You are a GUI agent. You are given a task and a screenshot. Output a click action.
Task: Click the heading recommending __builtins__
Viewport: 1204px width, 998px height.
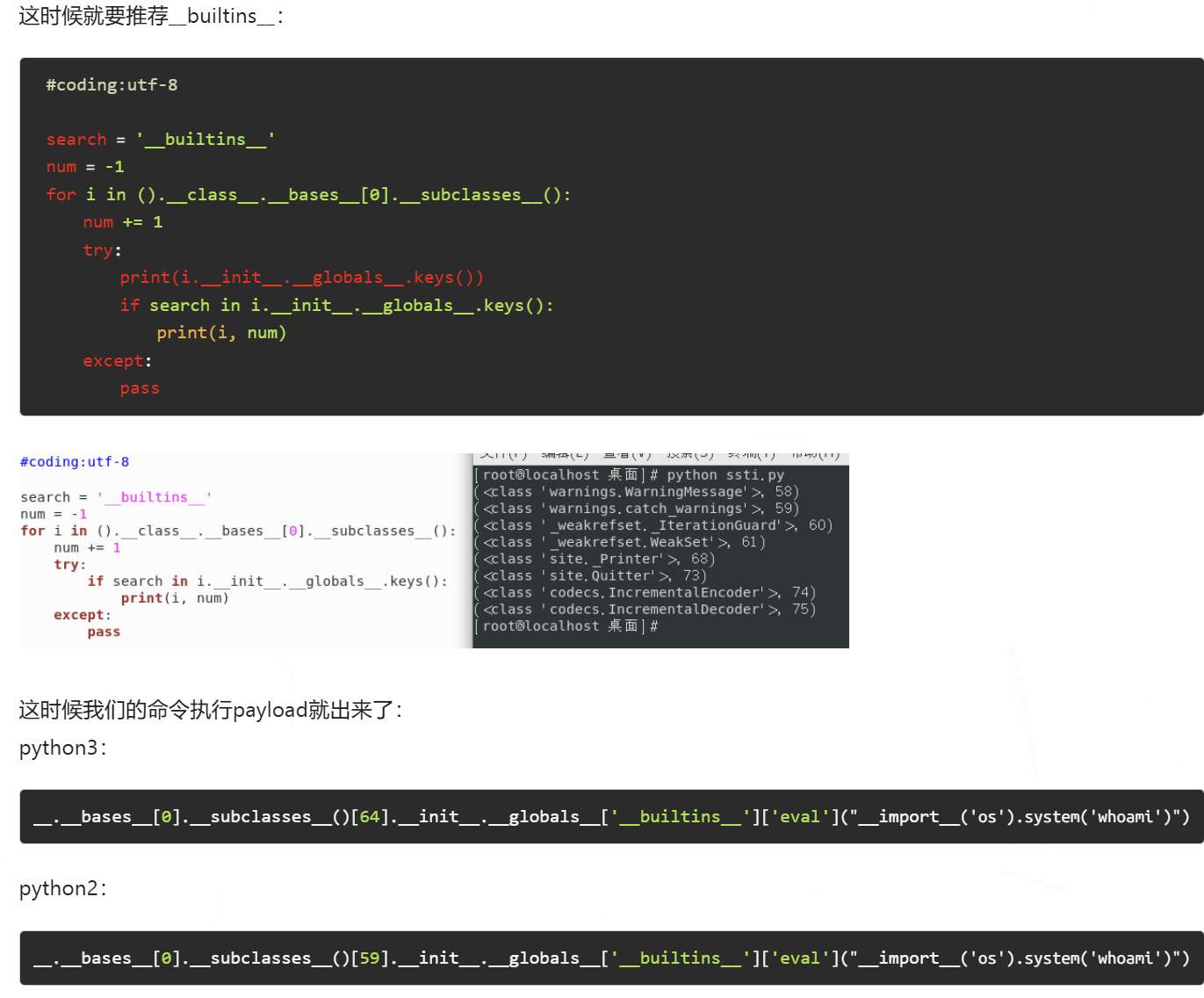coord(151,16)
